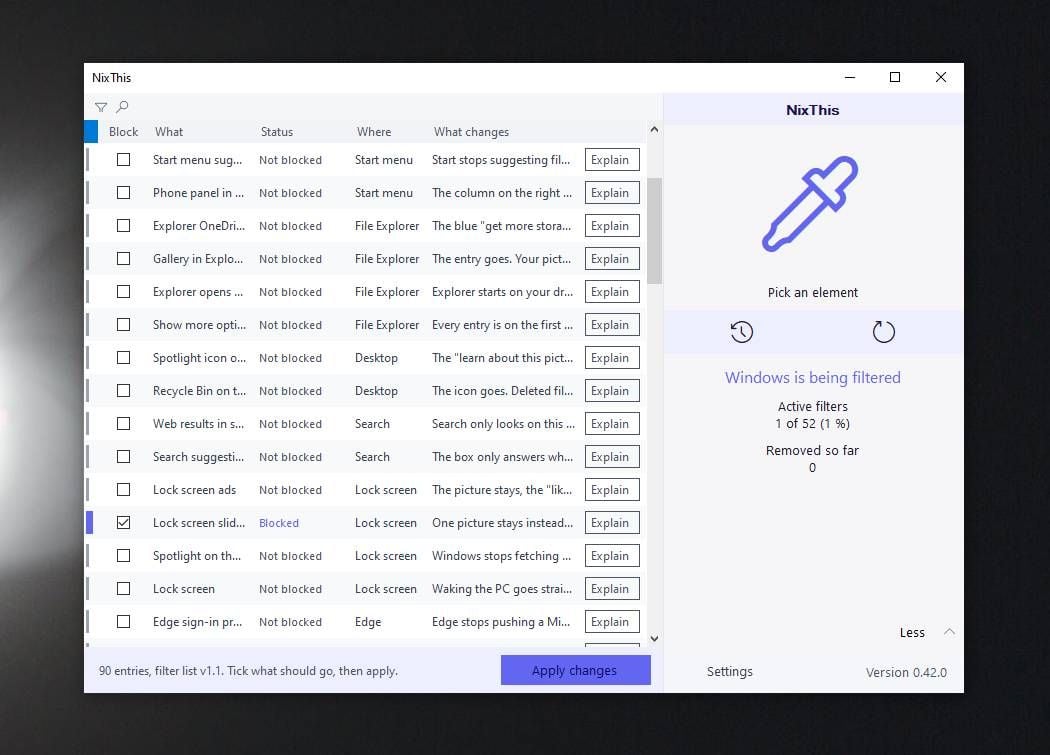Screen dimensions: 1050x755
Task: Tick the Gallery in Explorer checkbox
Action: pos(123,259)
